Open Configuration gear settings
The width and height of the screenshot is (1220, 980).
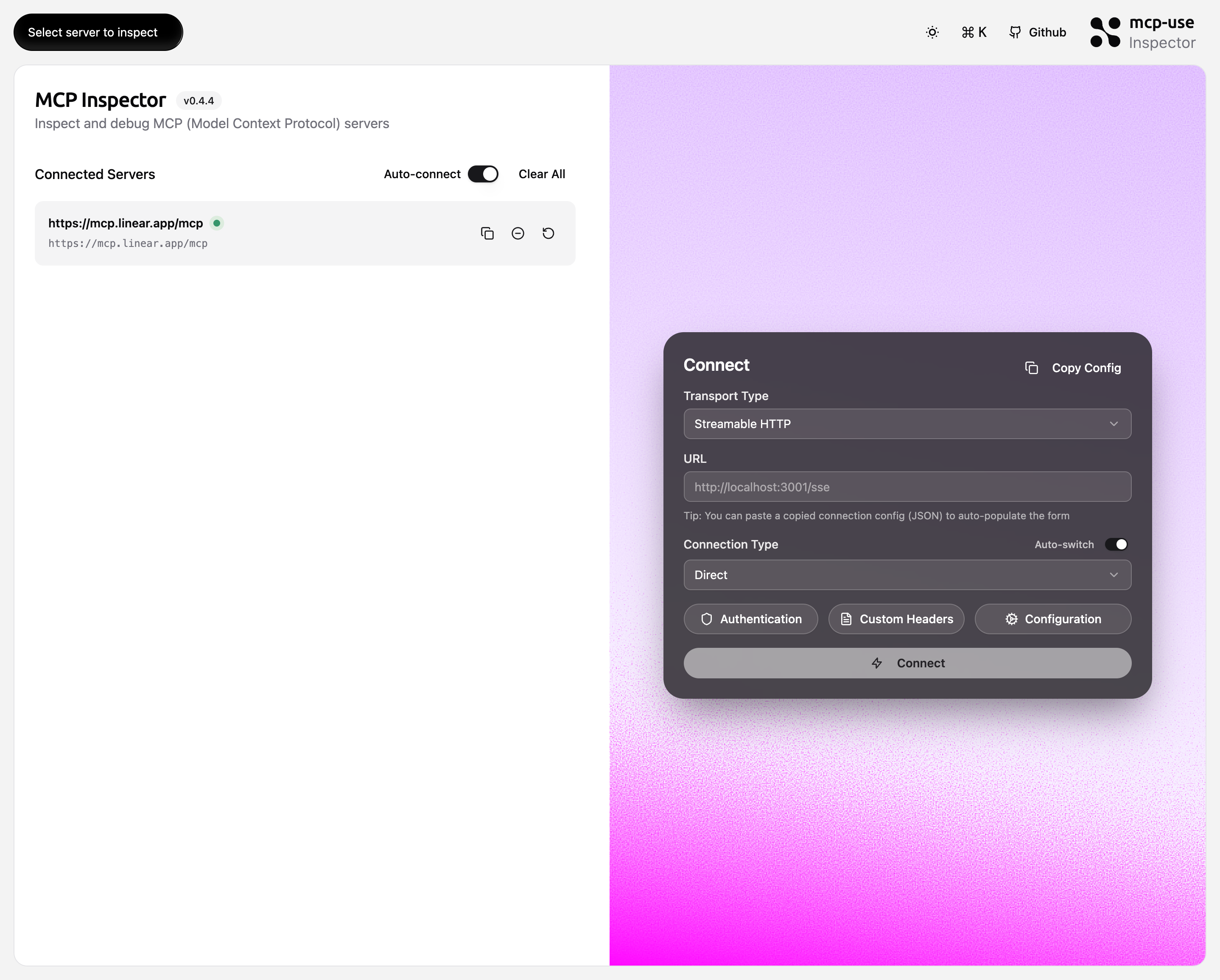coord(1052,619)
